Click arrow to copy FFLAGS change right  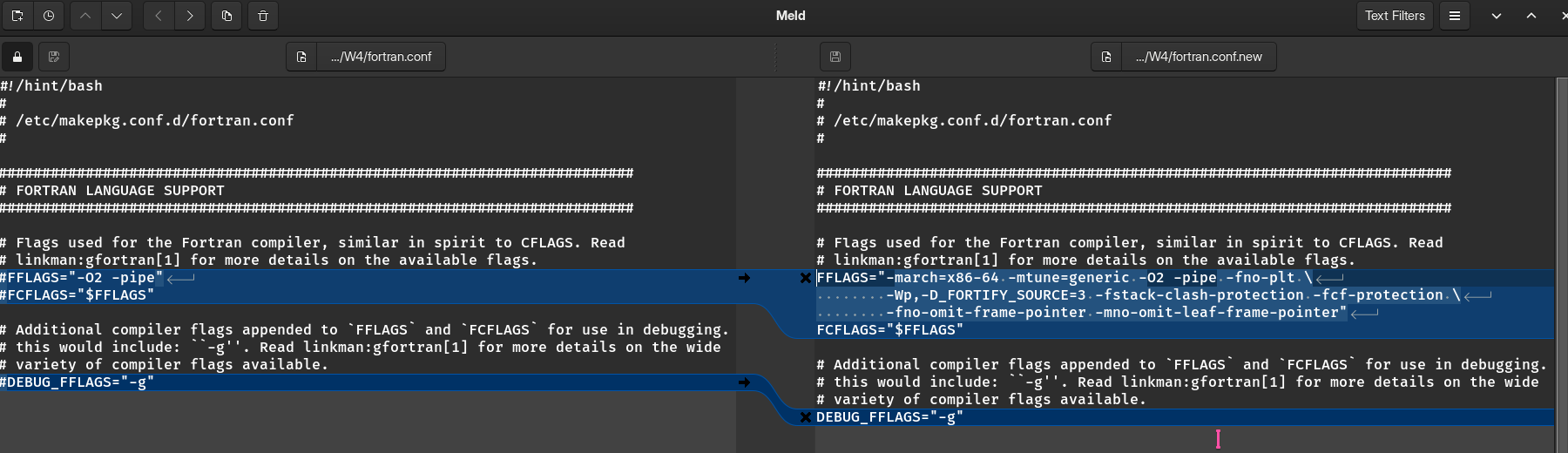coord(744,278)
